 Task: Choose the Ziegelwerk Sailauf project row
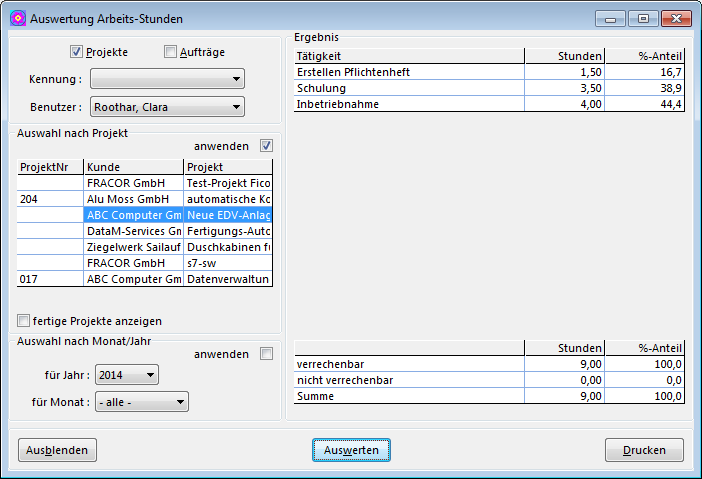coord(133,247)
